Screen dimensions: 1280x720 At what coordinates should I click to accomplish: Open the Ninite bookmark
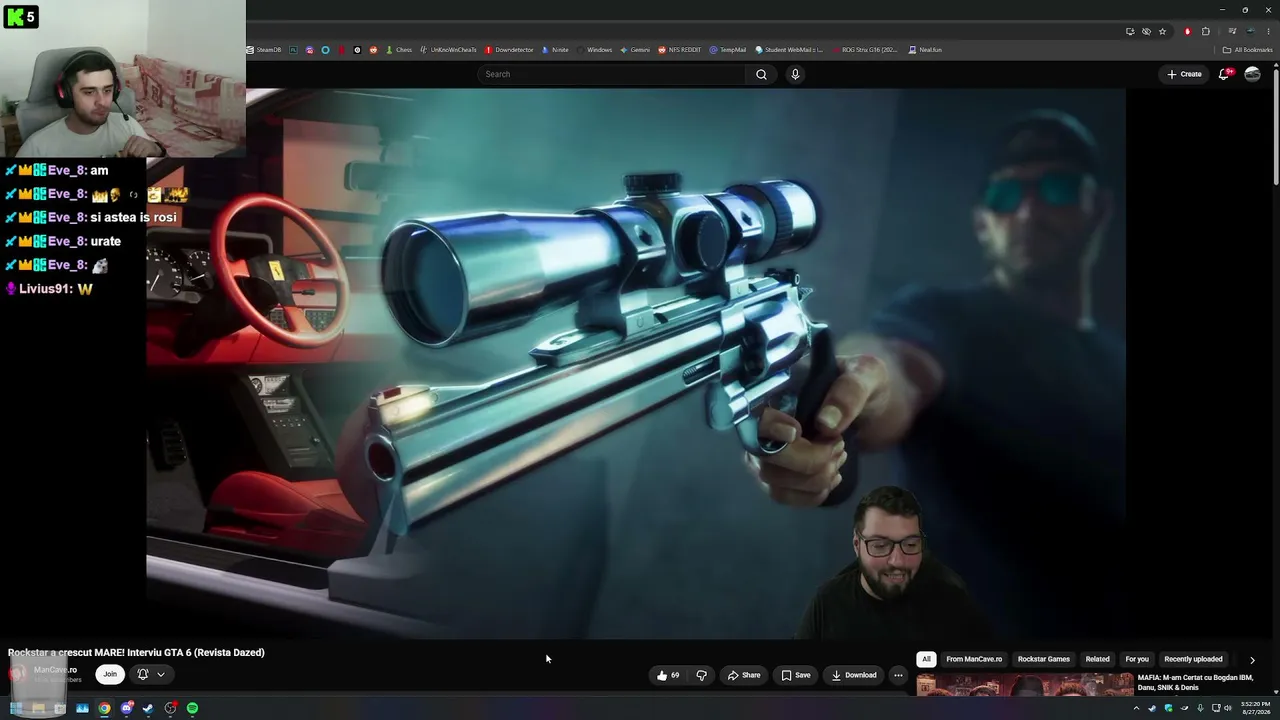pos(556,50)
